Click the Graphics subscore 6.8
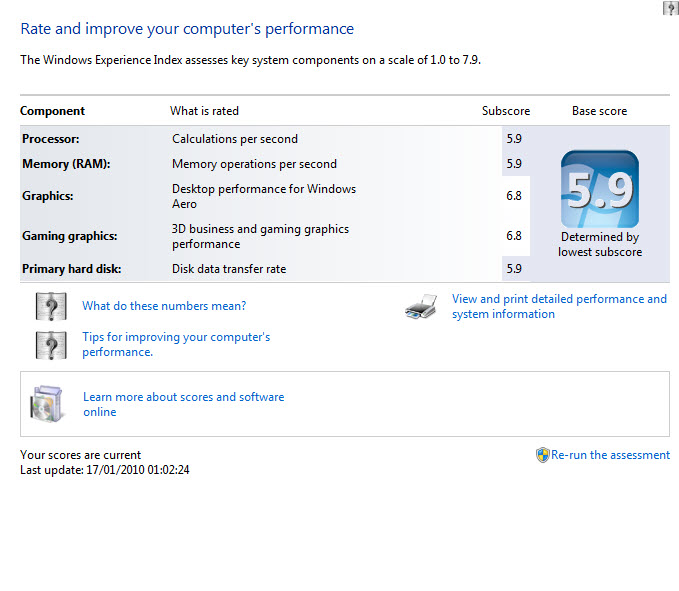The width and height of the screenshot is (679, 591). (514, 196)
